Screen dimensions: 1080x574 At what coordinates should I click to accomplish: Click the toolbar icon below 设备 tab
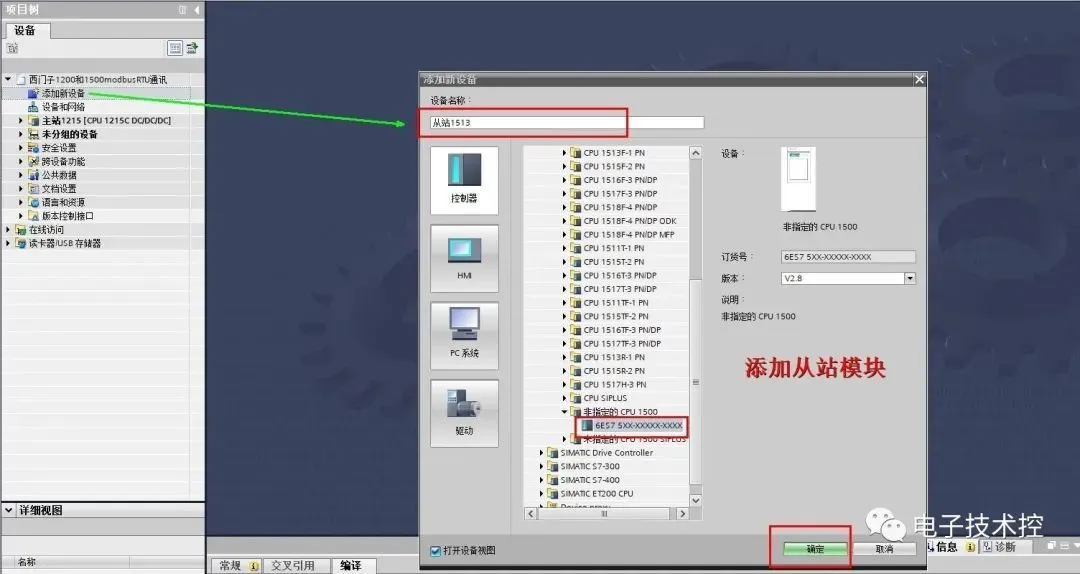tap(12, 48)
